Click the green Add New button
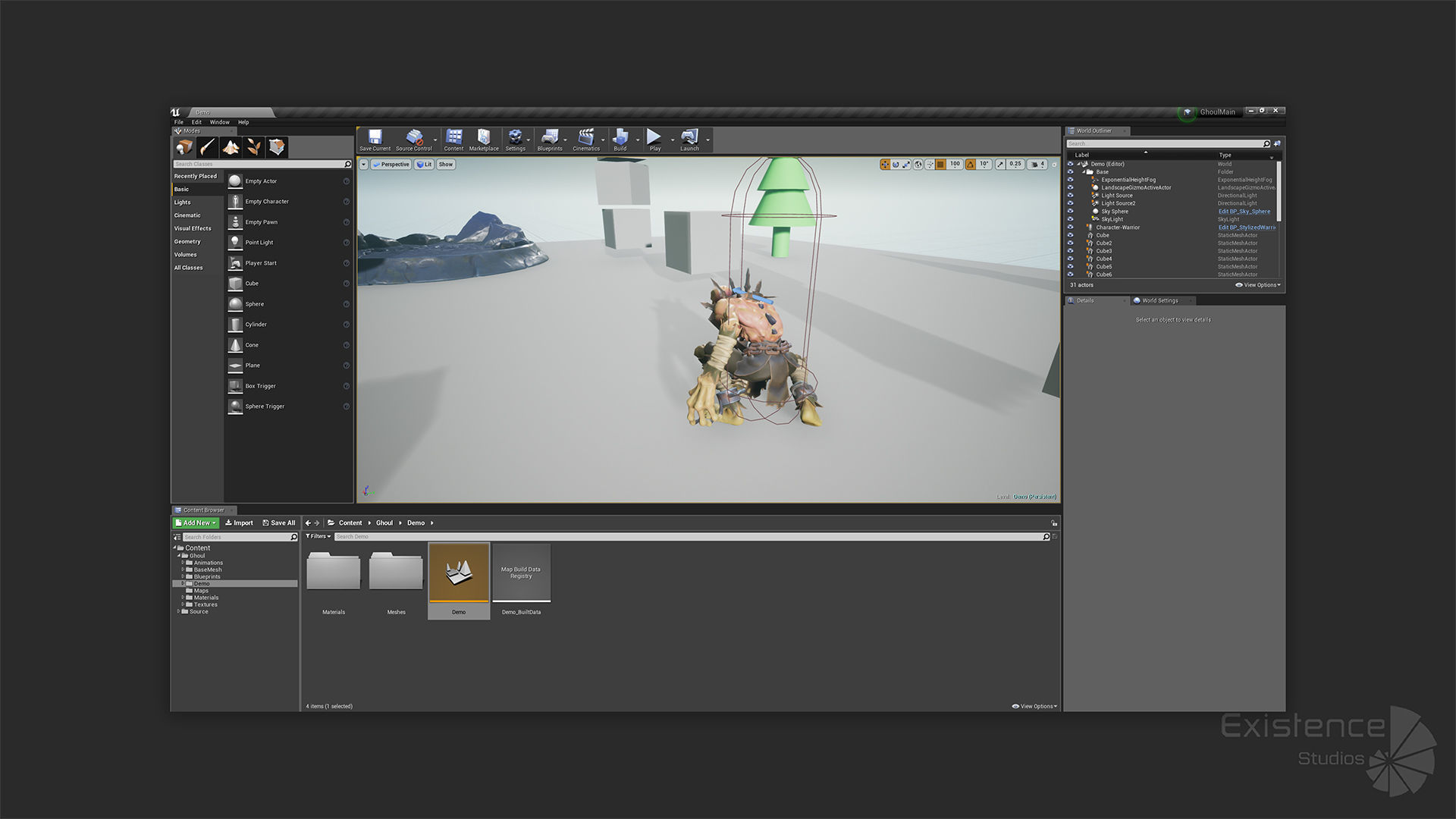Screen dimensions: 1456x819 (x=196, y=523)
